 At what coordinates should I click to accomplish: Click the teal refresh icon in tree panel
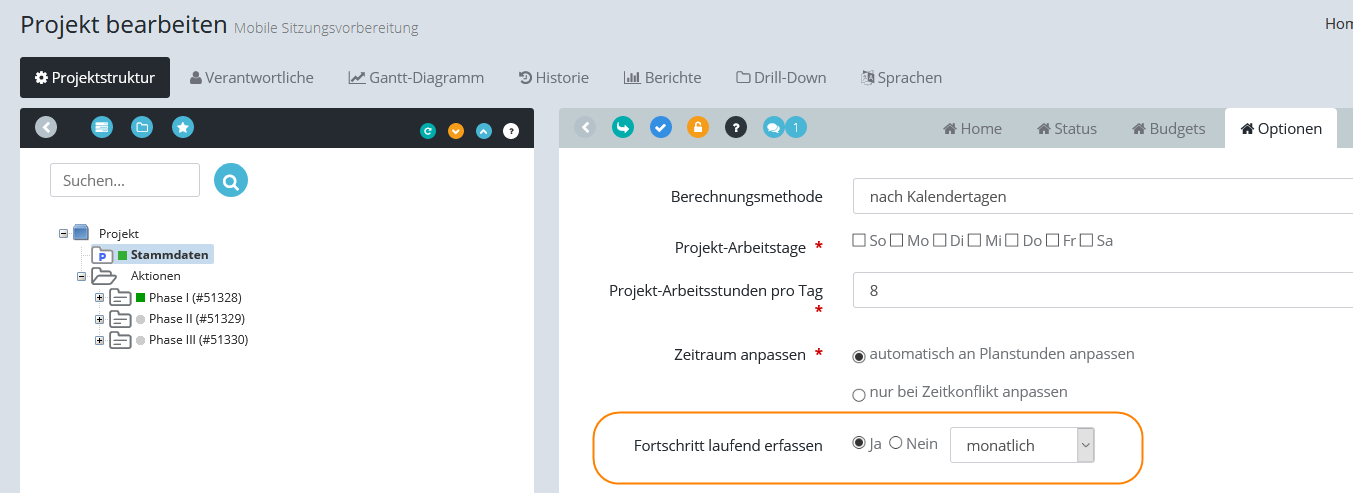(x=428, y=131)
